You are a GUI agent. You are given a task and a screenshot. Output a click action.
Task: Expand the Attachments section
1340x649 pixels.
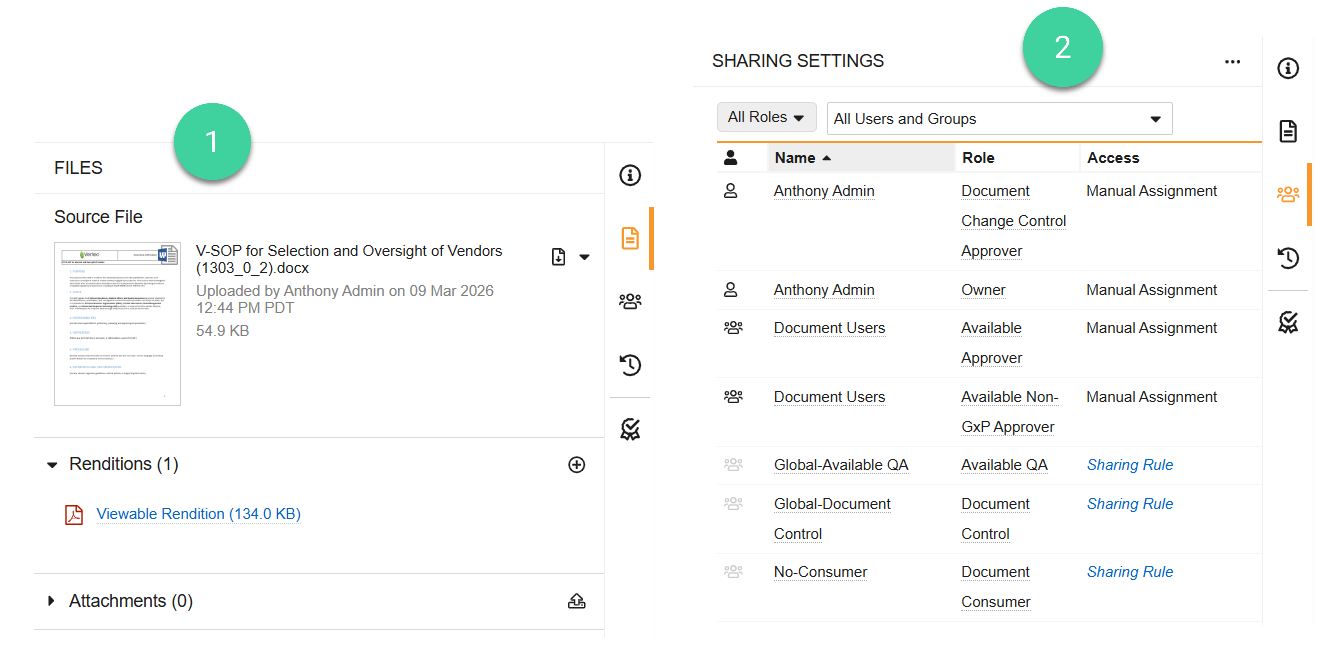[x=52, y=601]
